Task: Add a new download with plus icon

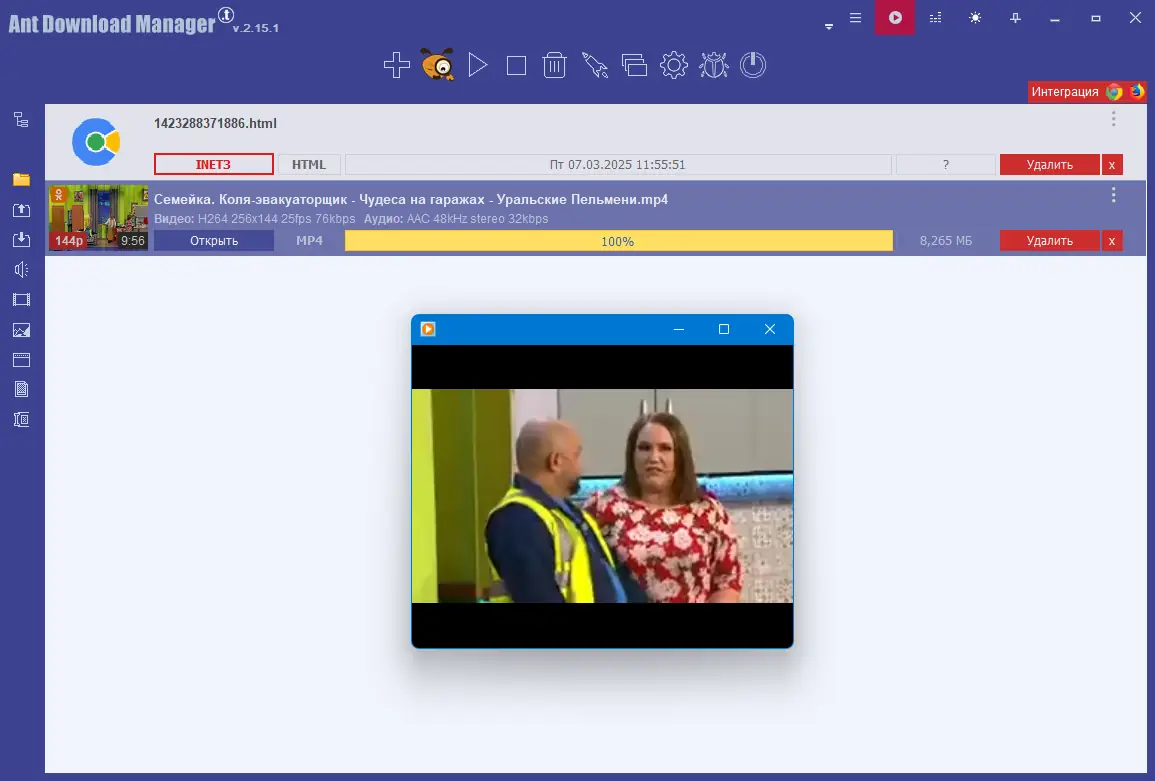Action: point(396,65)
